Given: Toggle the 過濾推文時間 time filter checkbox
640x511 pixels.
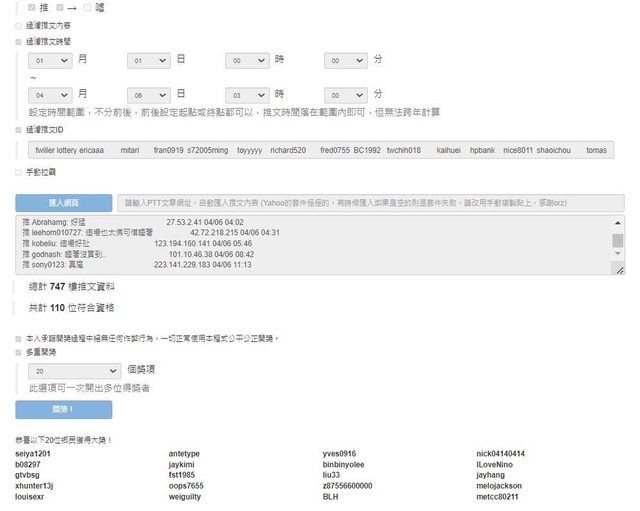Looking at the screenshot, I should pos(19,42).
